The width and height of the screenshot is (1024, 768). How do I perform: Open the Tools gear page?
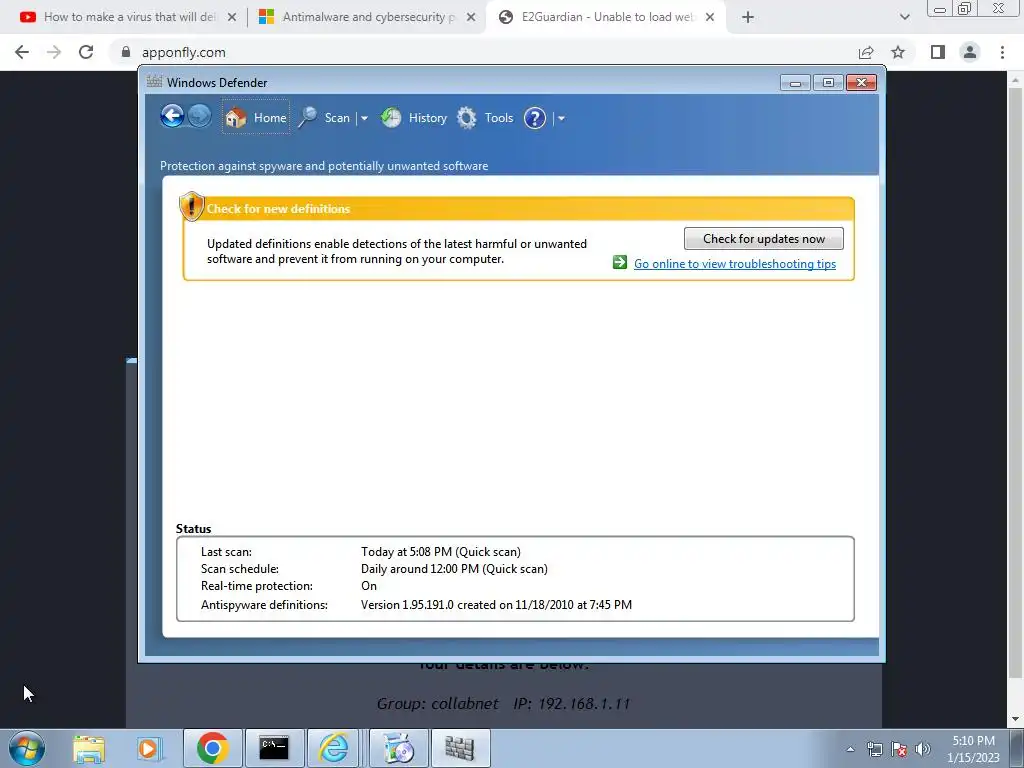coord(485,118)
